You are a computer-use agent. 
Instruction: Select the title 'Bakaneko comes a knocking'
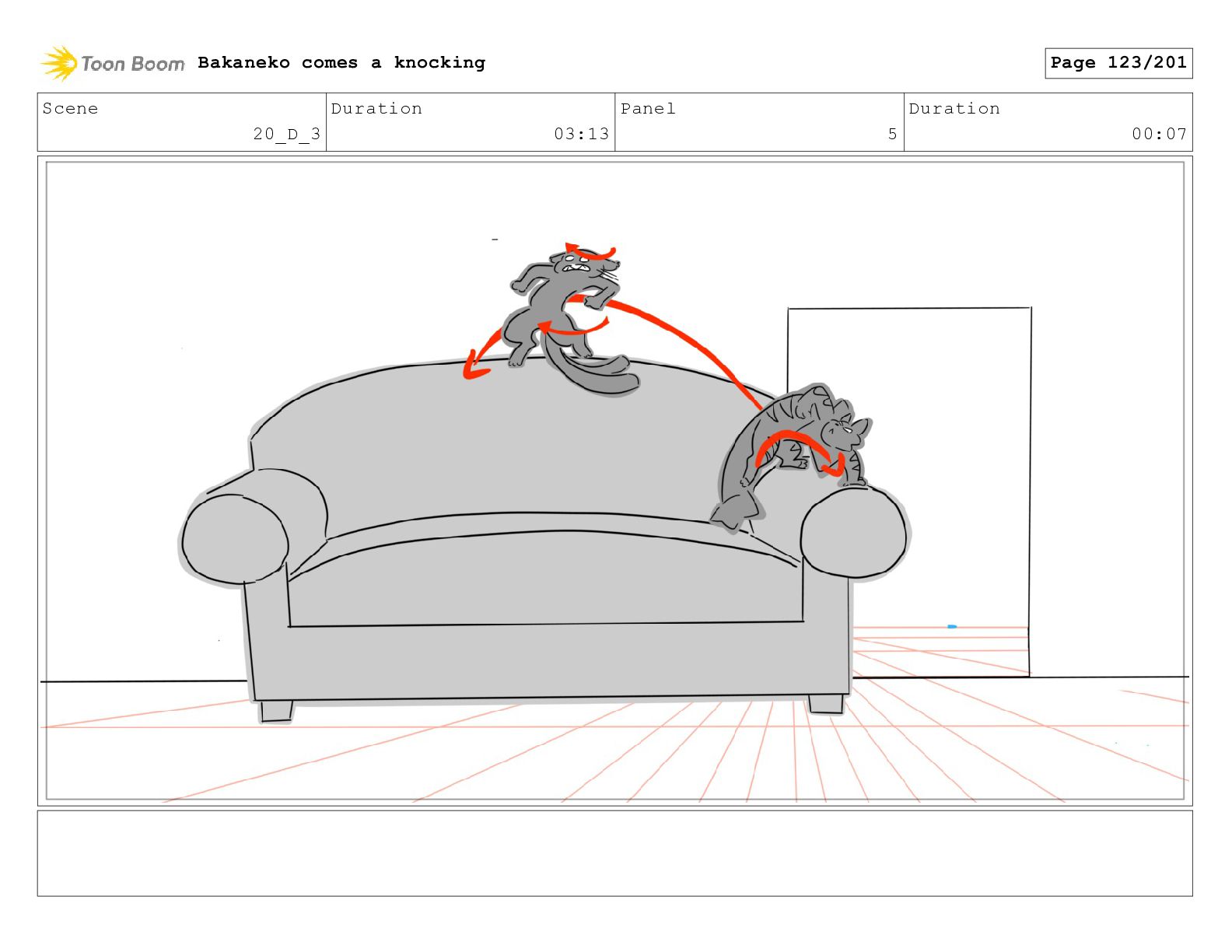pyautogui.click(x=341, y=62)
